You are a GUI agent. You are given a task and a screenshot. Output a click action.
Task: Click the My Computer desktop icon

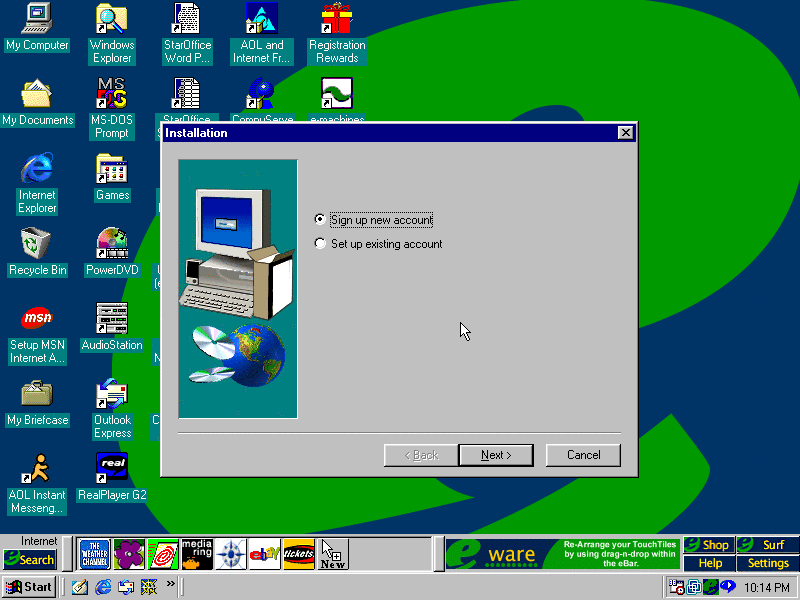click(x=37, y=27)
